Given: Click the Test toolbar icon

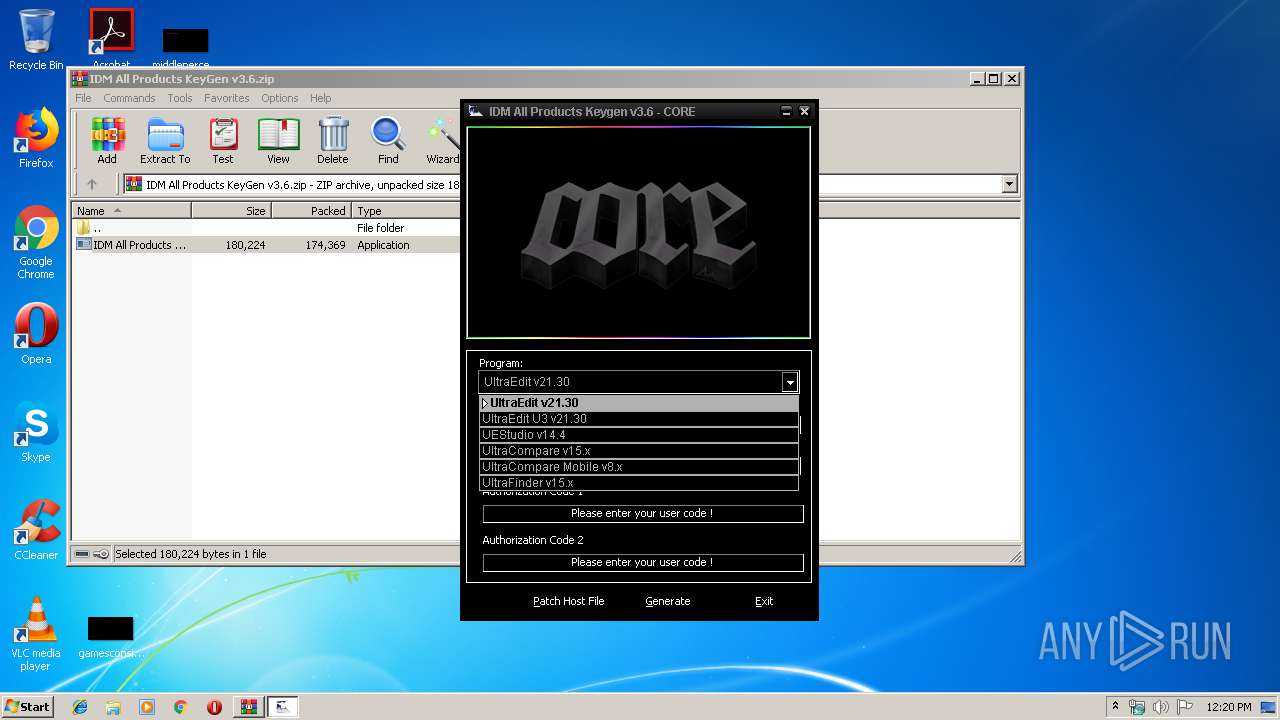Looking at the screenshot, I should coord(223,140).
